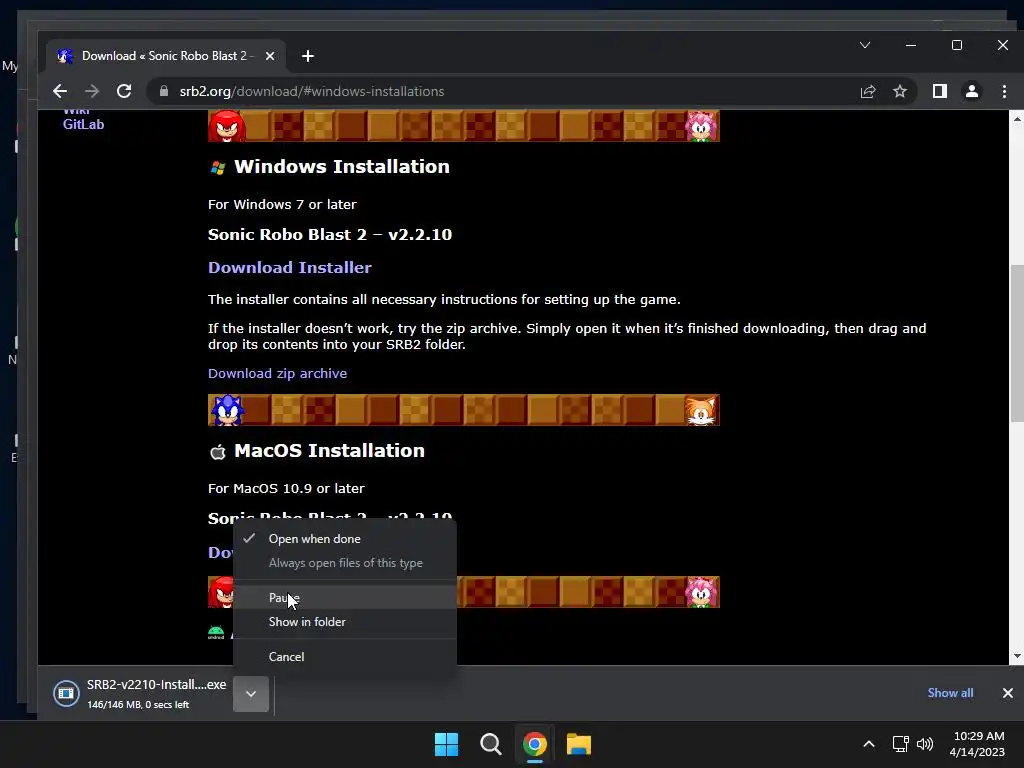Close the downloads bar

click(x=1008, y=693)
